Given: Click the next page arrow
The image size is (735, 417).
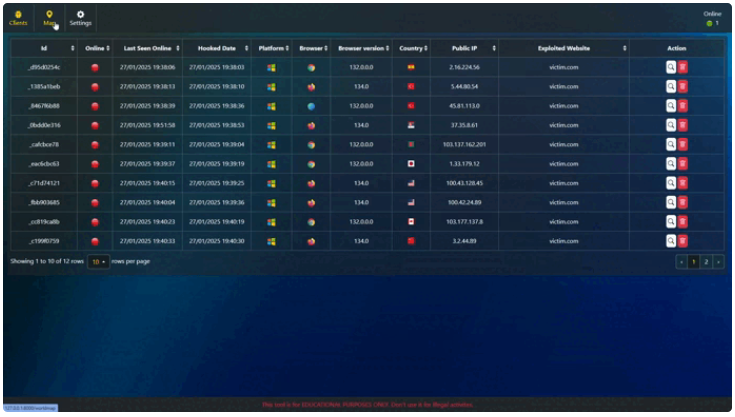Looking at the screenshot, I should (x=718, y=262).
